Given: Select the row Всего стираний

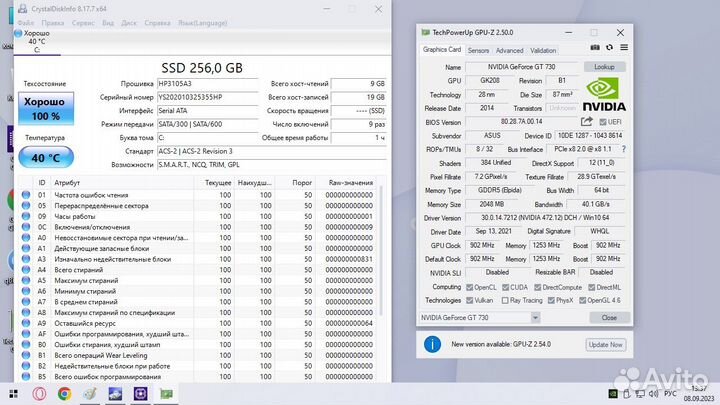Looking at the screenshot, I should coord(198,270).
